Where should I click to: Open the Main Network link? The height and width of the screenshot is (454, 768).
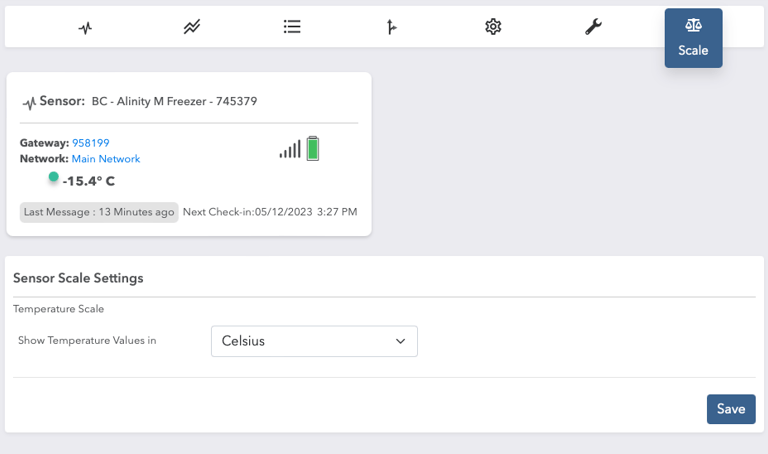click(106, 159)
